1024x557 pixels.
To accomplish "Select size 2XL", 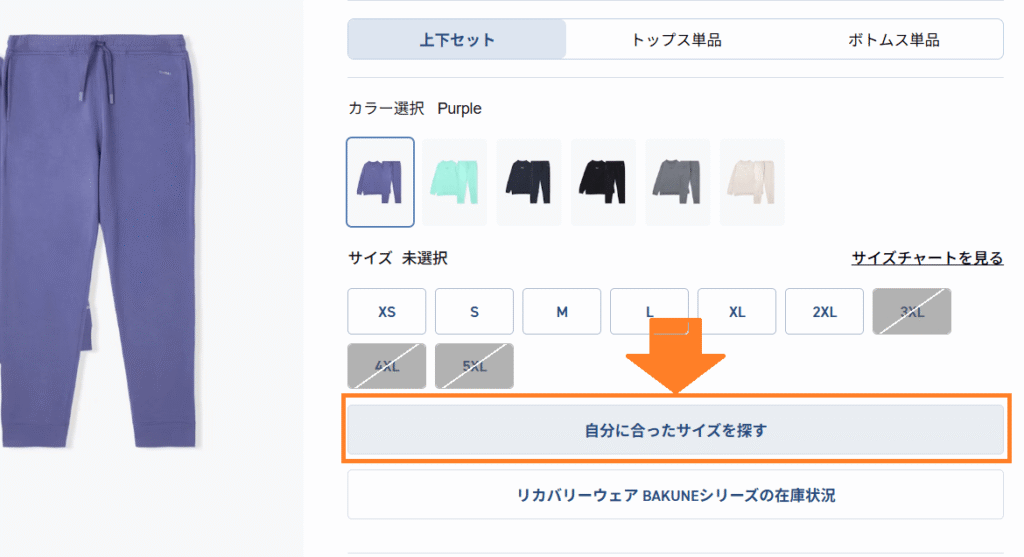I will click(824, 311).
